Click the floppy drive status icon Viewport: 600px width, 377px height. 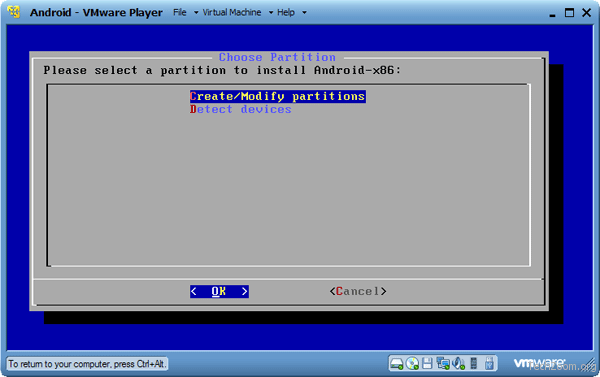427,363
